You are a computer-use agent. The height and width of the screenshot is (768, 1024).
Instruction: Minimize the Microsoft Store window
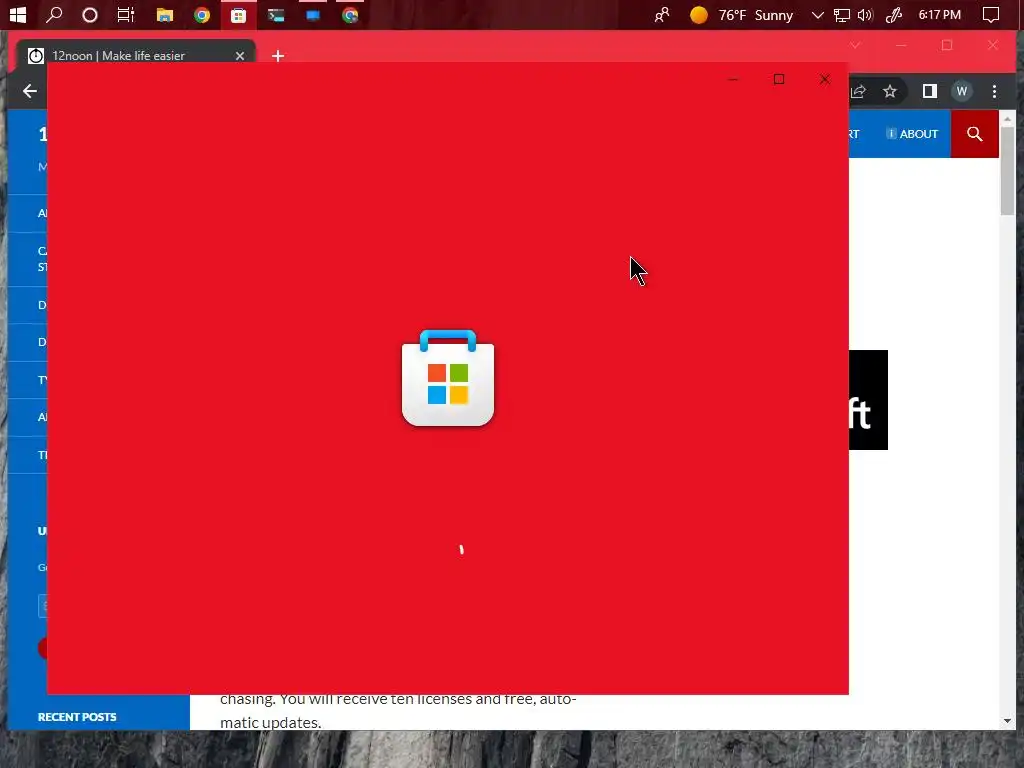pos(733,80)
